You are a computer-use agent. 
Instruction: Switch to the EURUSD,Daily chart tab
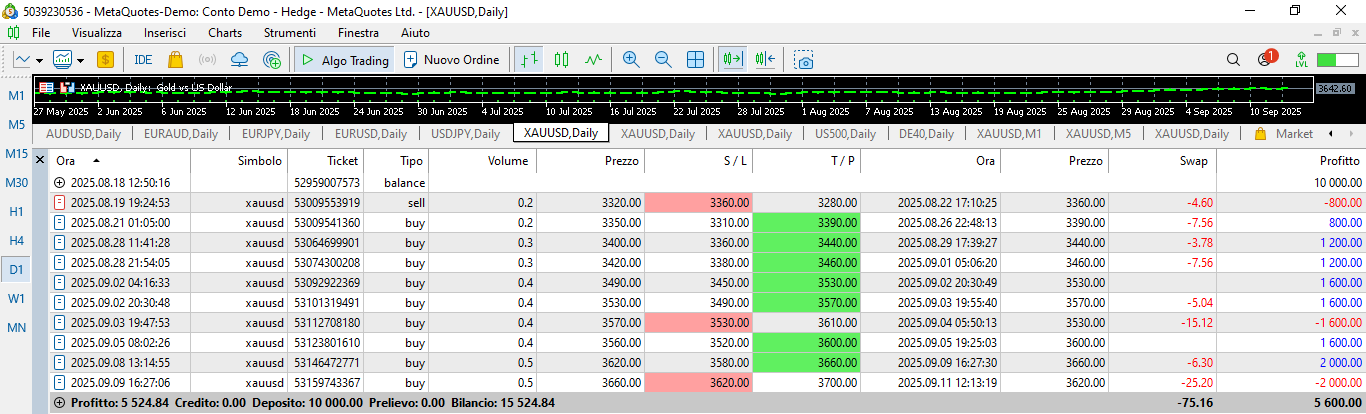point(370,134)
